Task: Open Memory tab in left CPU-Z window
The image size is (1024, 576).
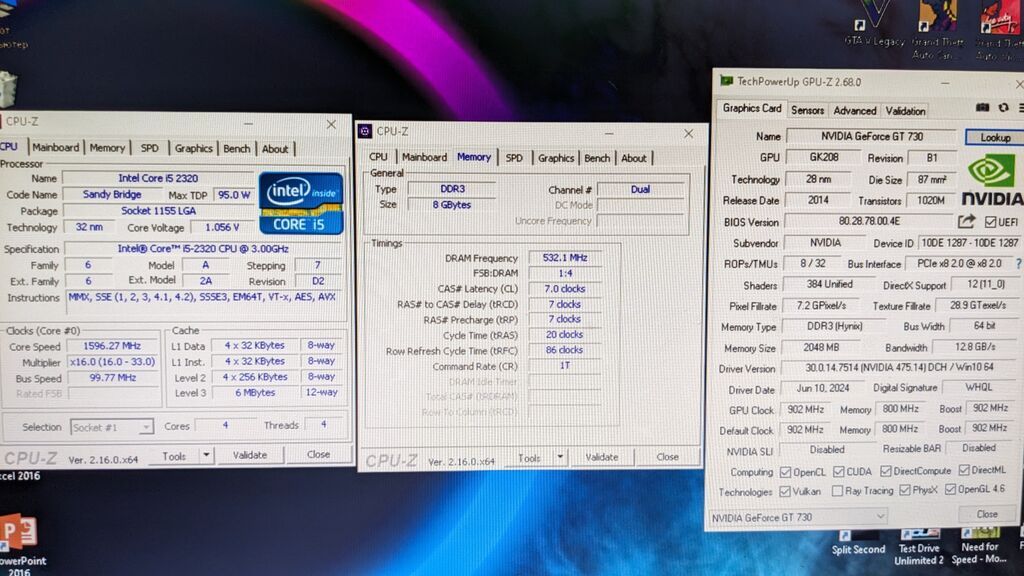Action: (107, 148)
